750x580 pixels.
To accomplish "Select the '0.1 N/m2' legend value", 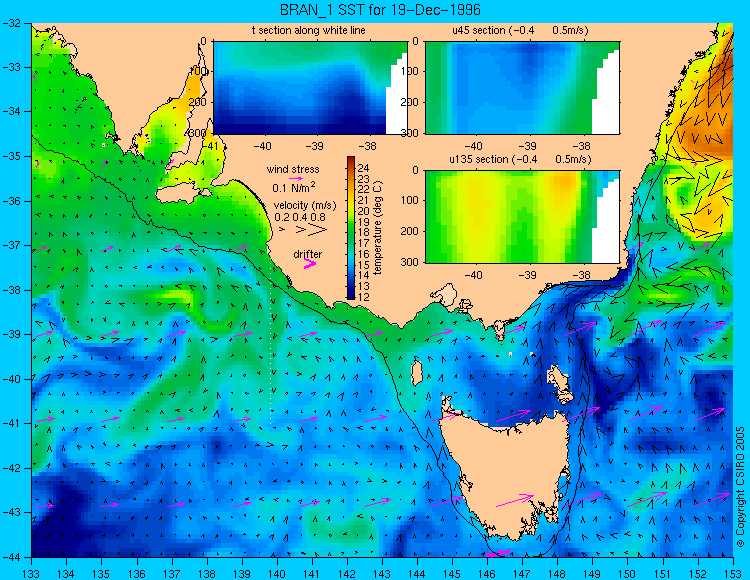I will tap(294, 187).
